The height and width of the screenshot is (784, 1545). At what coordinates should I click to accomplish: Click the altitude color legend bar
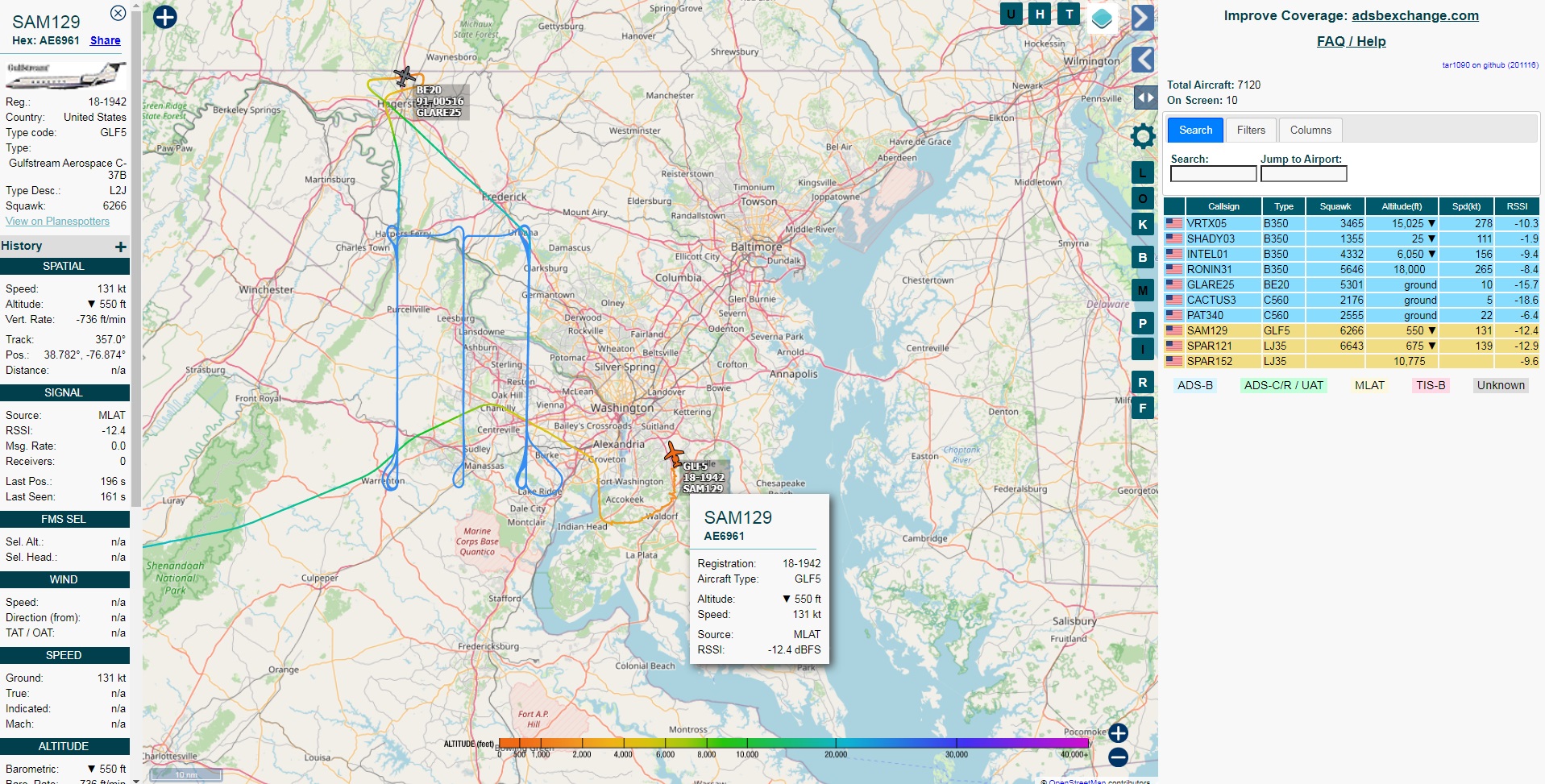(794, 743)
